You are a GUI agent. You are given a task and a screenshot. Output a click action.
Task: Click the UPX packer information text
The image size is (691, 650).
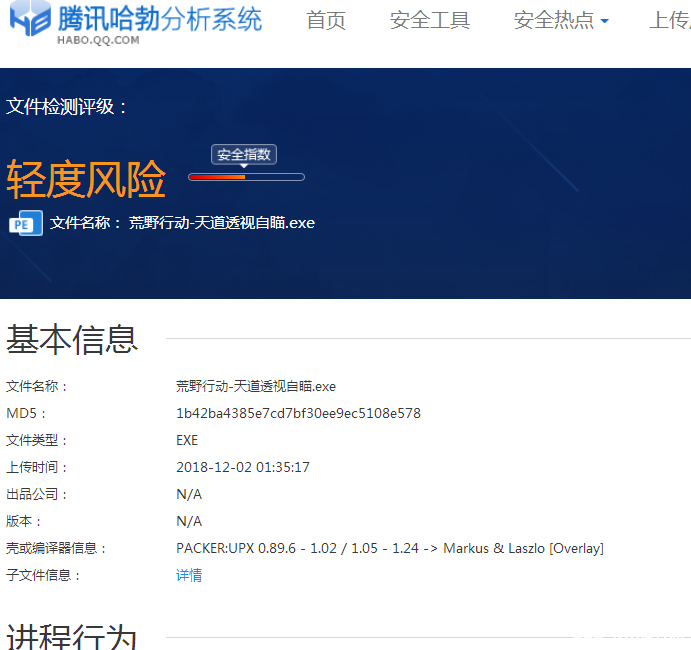pos(390,548)
